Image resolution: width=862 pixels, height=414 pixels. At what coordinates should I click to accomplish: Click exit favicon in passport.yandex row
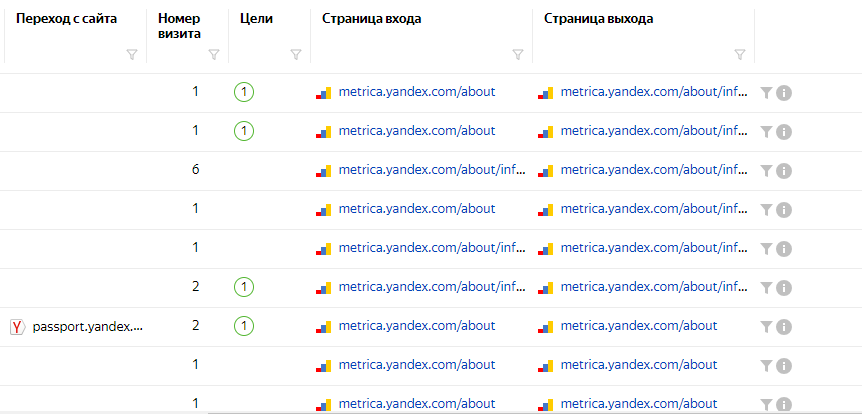(545, 327)
